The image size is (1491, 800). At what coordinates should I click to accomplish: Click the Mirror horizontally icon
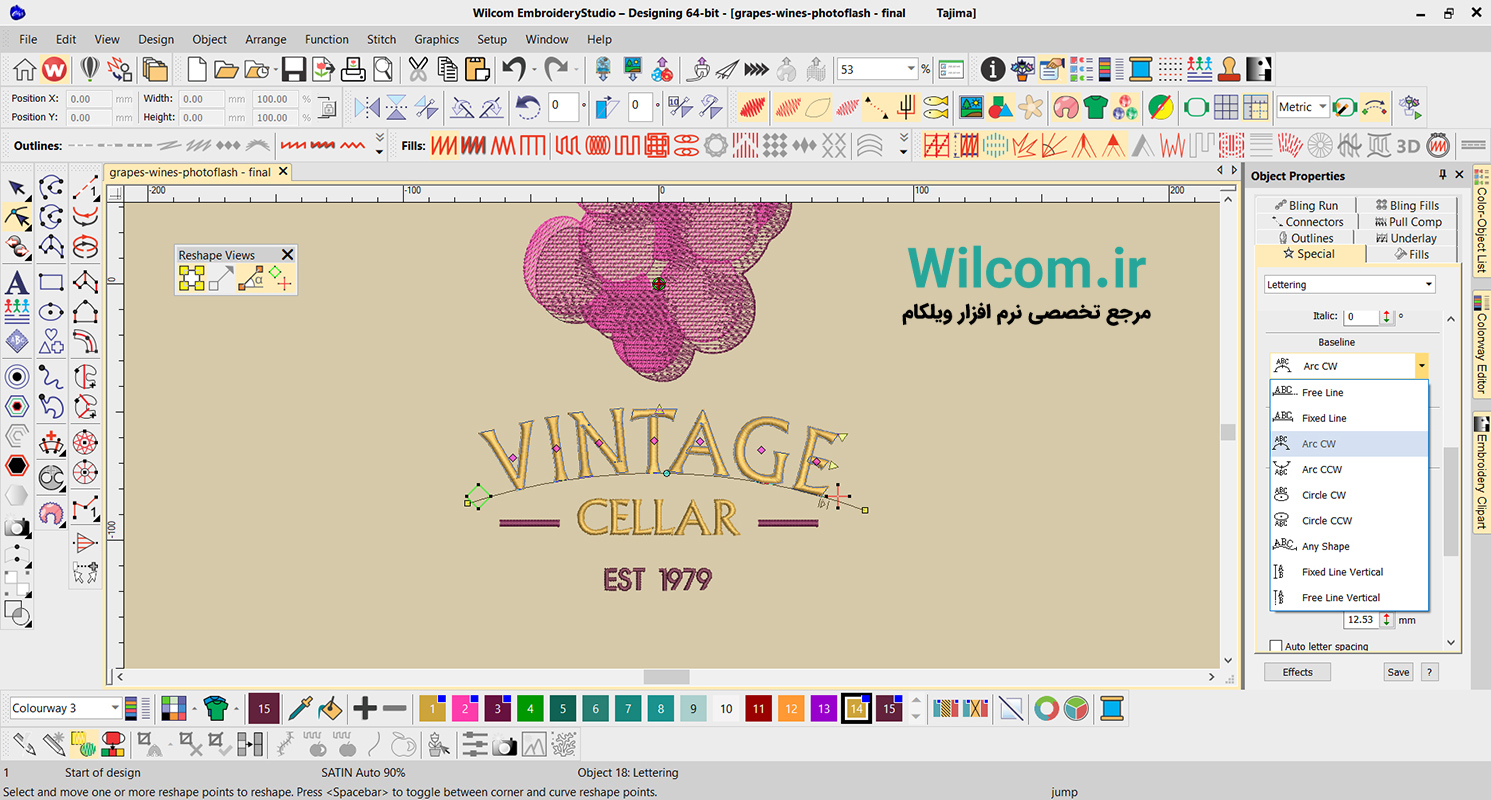[367, 107]
